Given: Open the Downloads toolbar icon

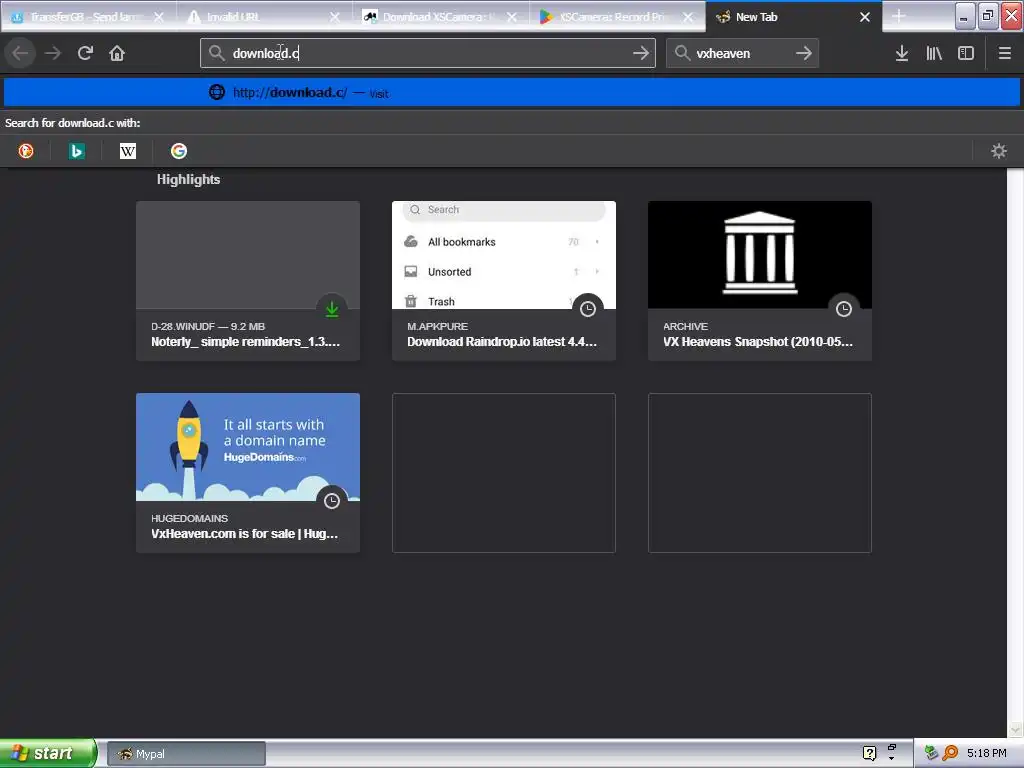Looking at the screenshot, I should 902,53.
